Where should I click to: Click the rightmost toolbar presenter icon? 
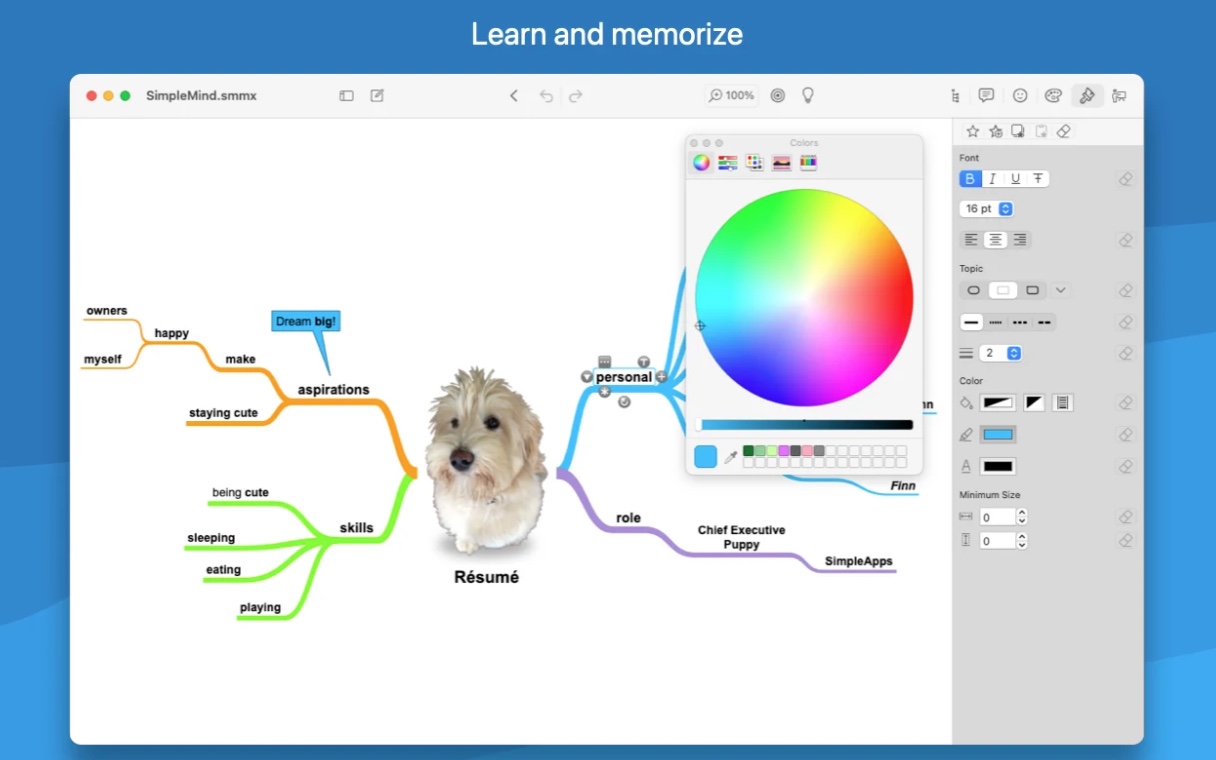(1119, 96)
